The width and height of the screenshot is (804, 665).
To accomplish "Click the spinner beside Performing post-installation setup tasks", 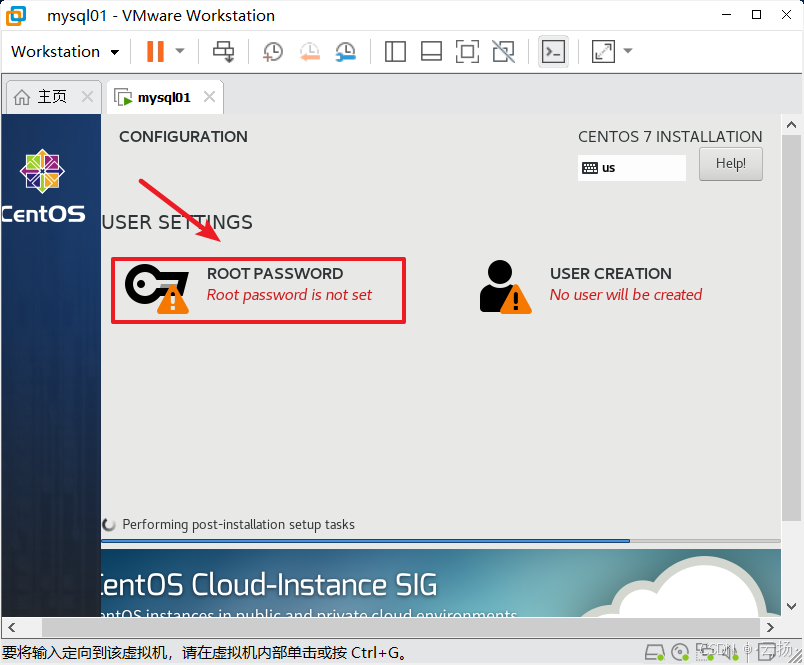I will tap(109, 525).
